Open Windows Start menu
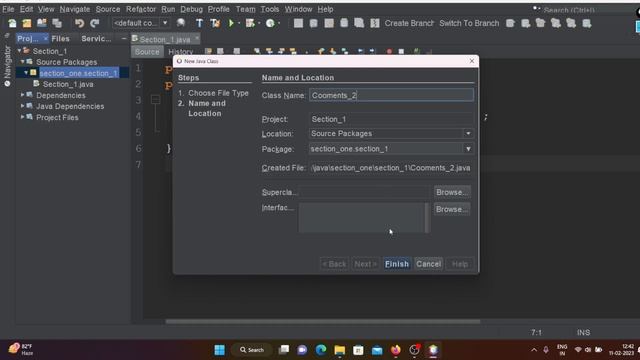 (x=220, y=350)
